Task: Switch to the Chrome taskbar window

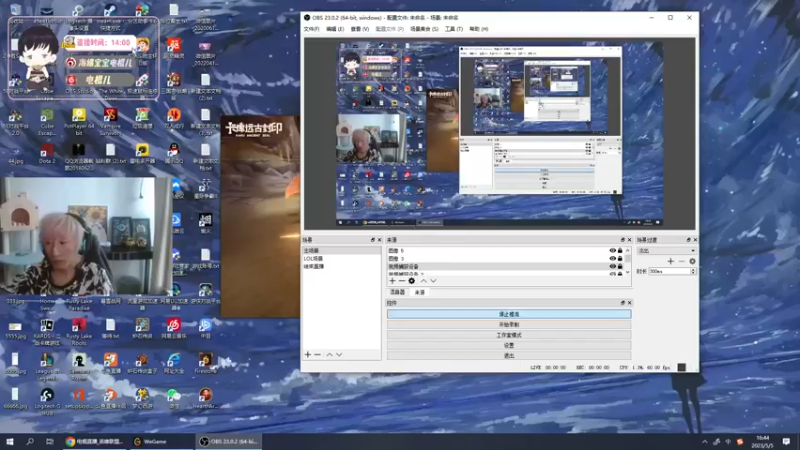Action: pos(95,441)
